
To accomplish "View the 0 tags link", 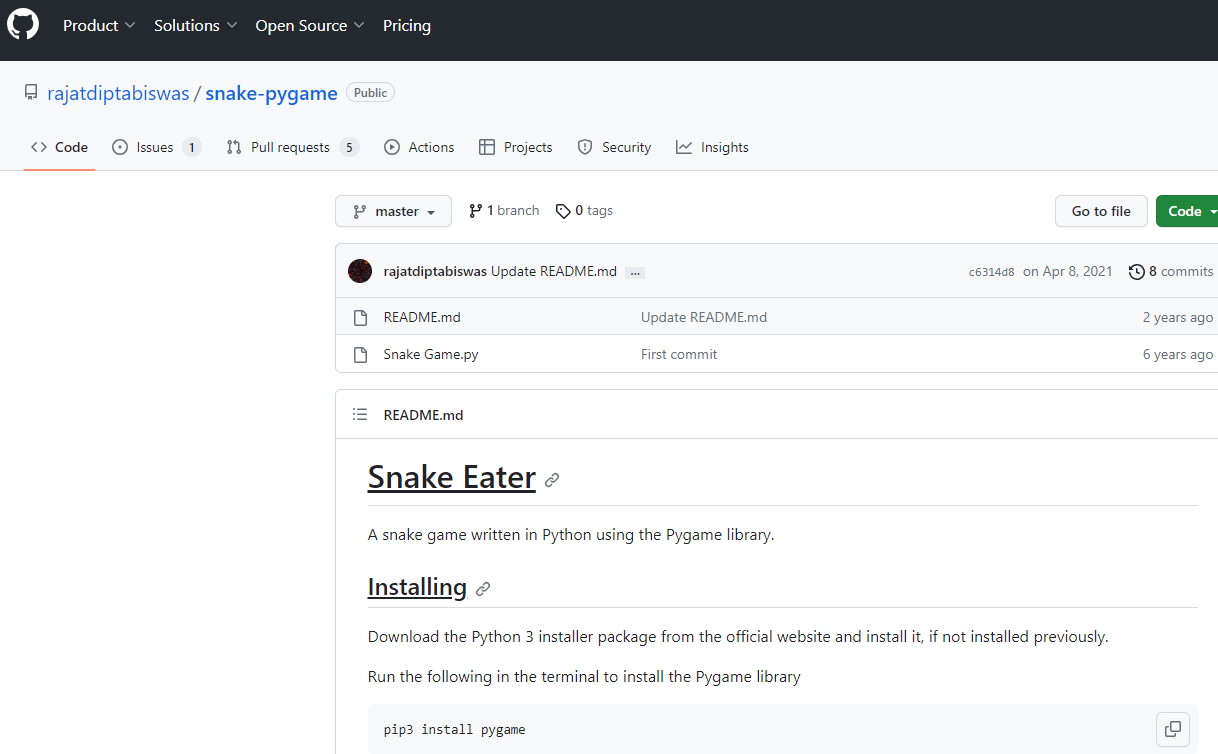I will coord(585,211).
